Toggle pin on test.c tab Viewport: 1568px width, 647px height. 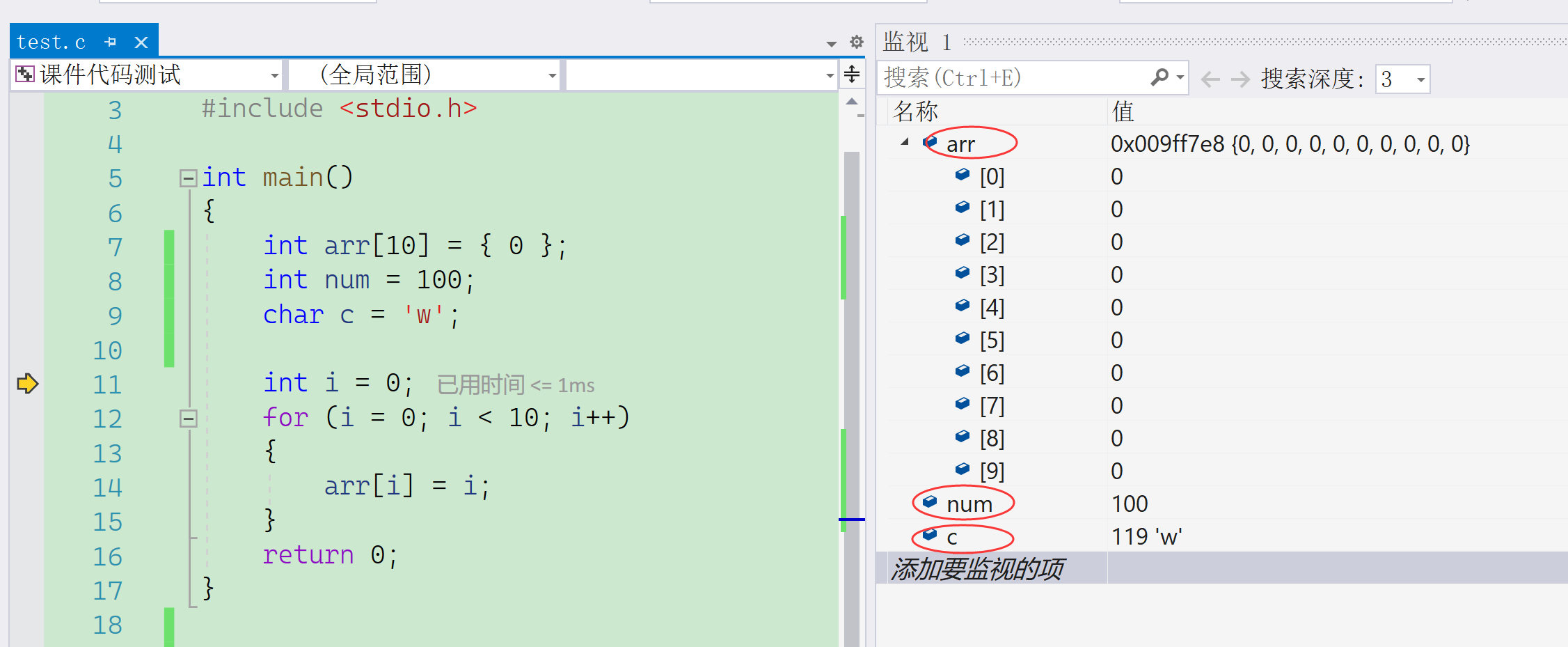pyautogui.click(x=111, y=42)
